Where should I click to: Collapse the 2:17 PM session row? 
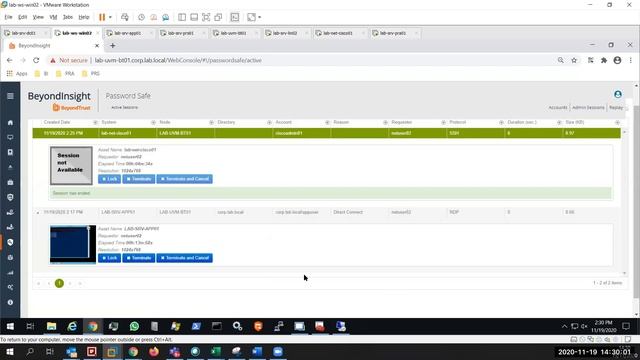tap(38, 213)
